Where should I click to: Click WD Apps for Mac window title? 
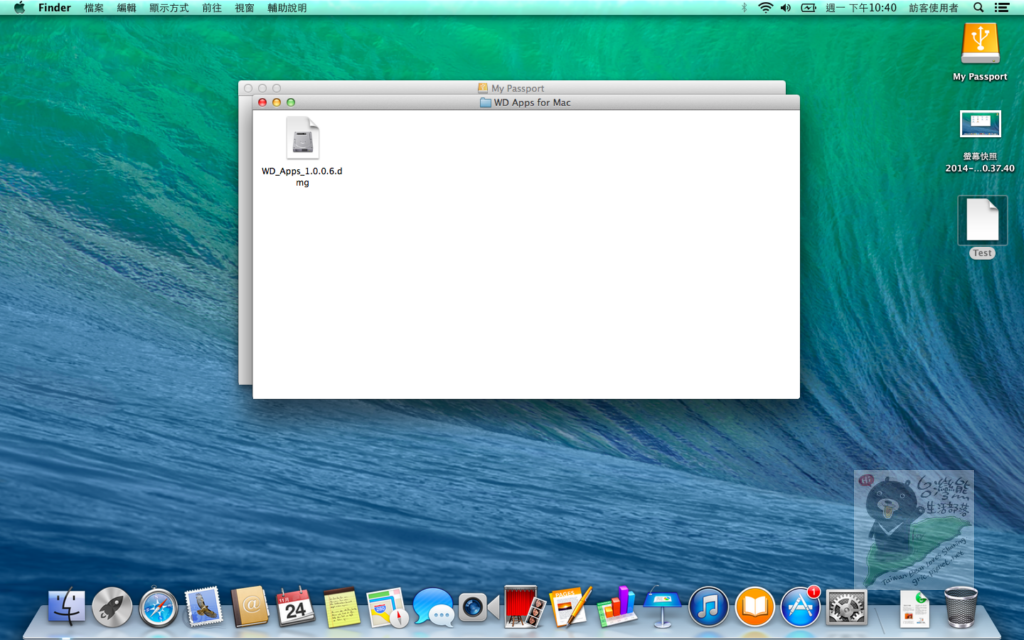[x=532, y=103]
